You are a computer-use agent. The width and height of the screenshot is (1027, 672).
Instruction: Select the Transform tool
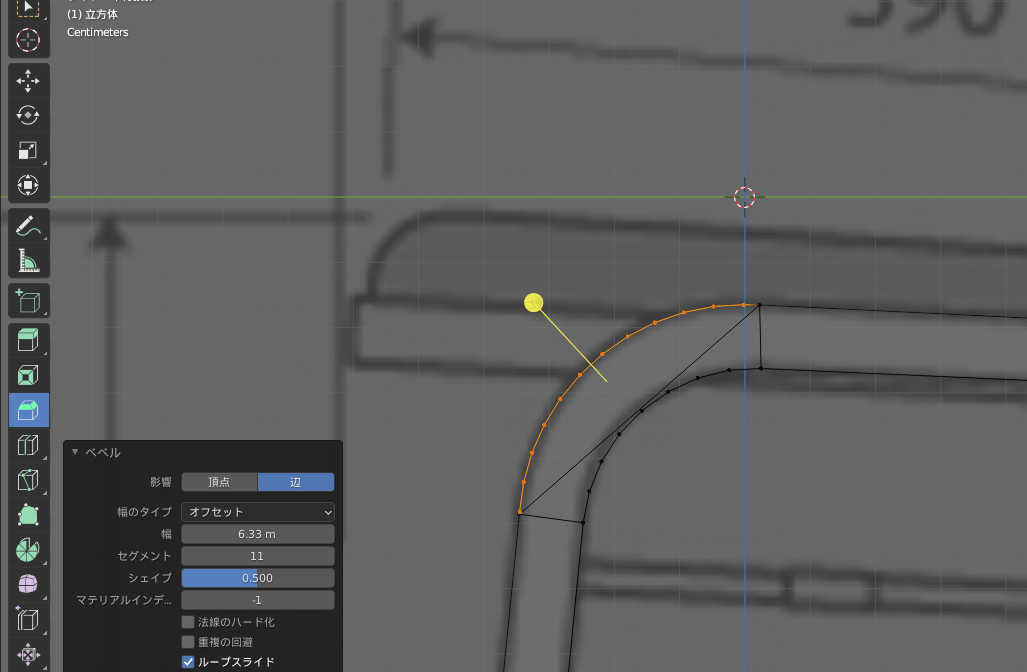tap(28, 185)
